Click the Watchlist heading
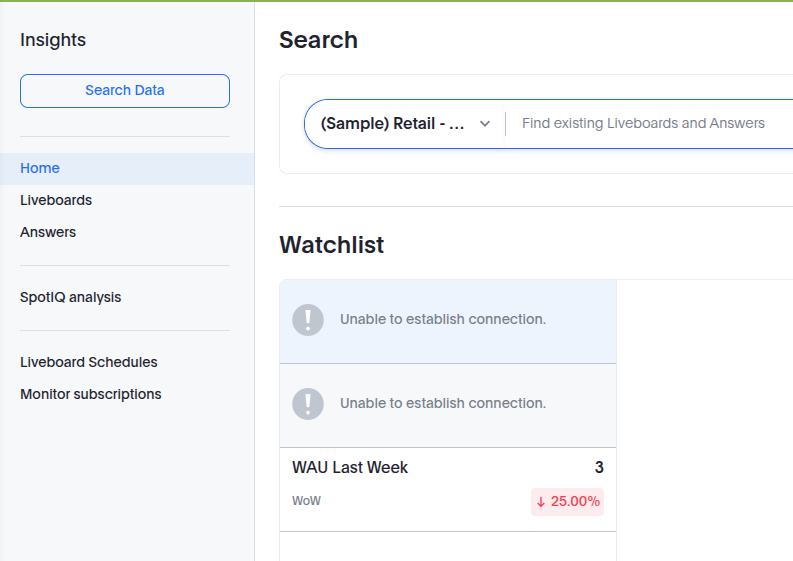The height and width of the screenshot is (561, 793). (331, 245)
